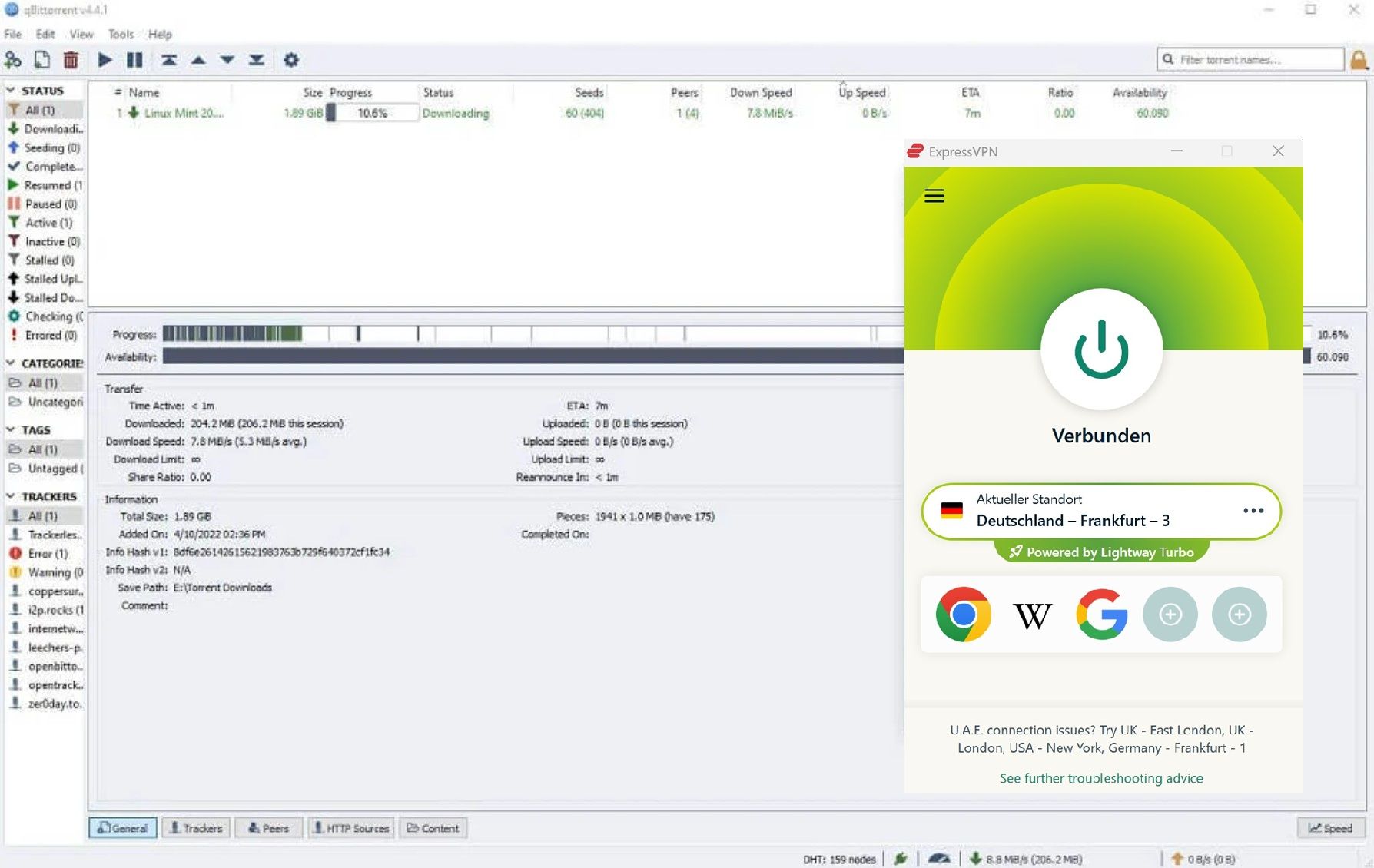Image resolution: width=1374 pixels, height=868 pixels.
Task: Select the Inactive (0) status filter
Action: [x=45, y=241]
